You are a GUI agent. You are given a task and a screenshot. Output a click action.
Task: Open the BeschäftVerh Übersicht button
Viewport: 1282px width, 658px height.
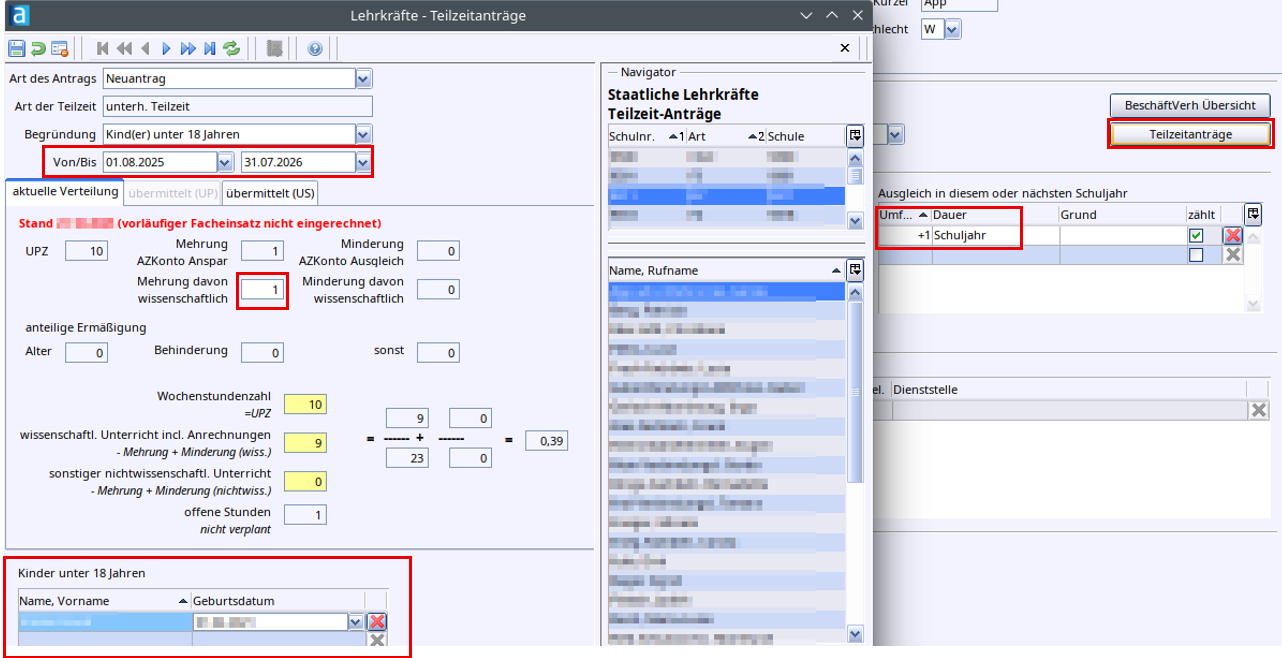click(1190, 105)
